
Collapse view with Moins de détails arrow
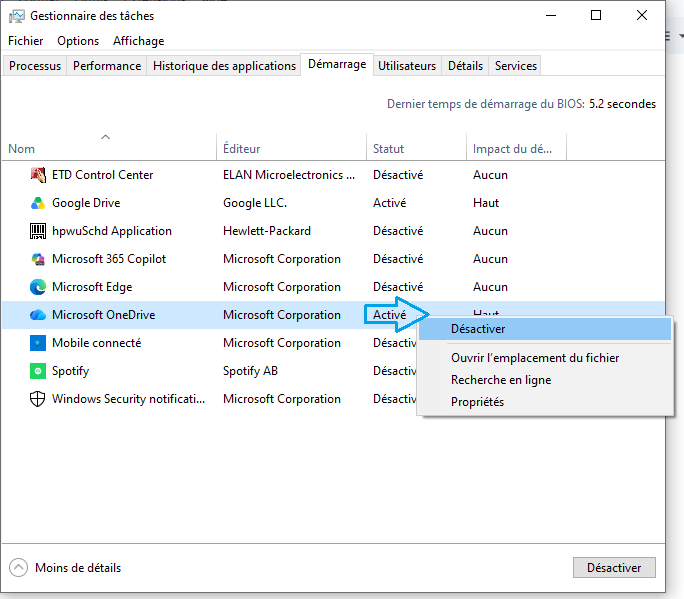[18, 568]
